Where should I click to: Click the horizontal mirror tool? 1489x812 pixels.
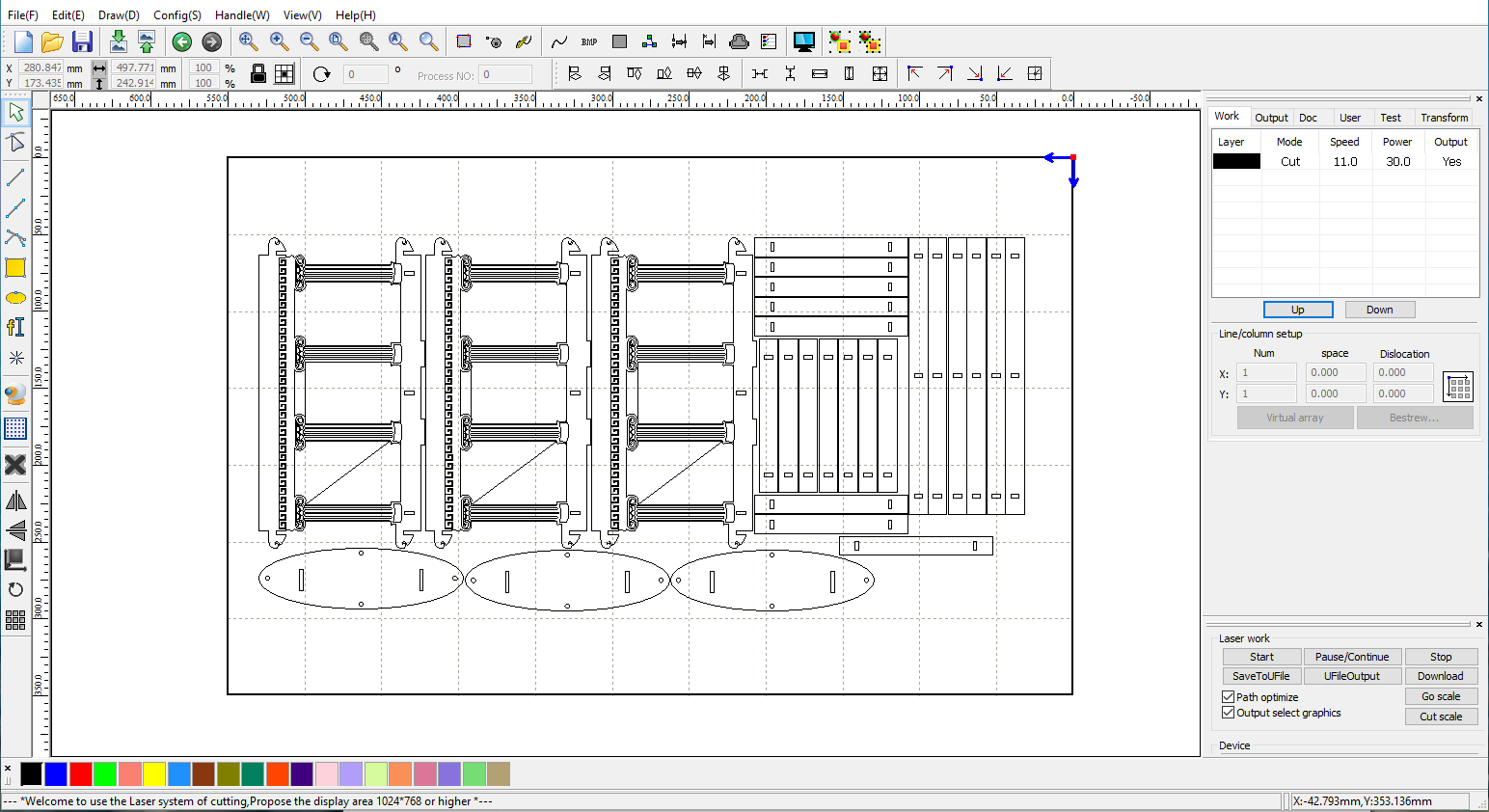point(15,501)
